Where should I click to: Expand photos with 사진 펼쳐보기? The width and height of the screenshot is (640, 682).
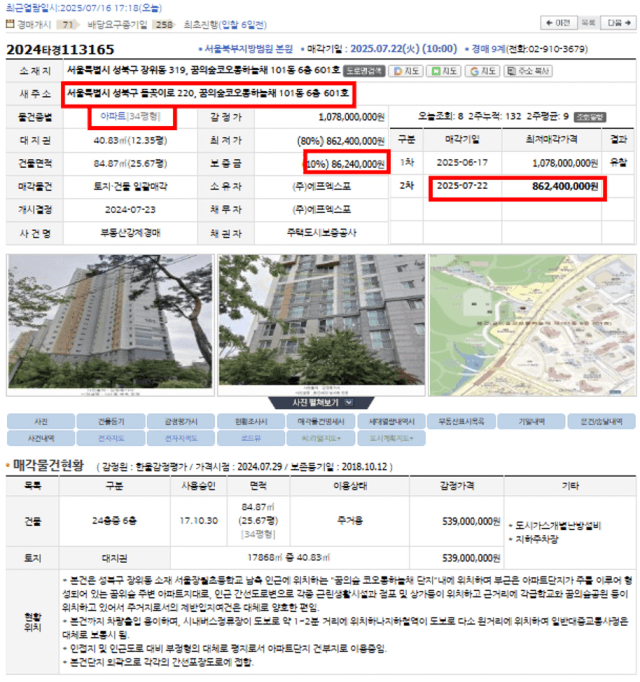click(x=321, y=403)
